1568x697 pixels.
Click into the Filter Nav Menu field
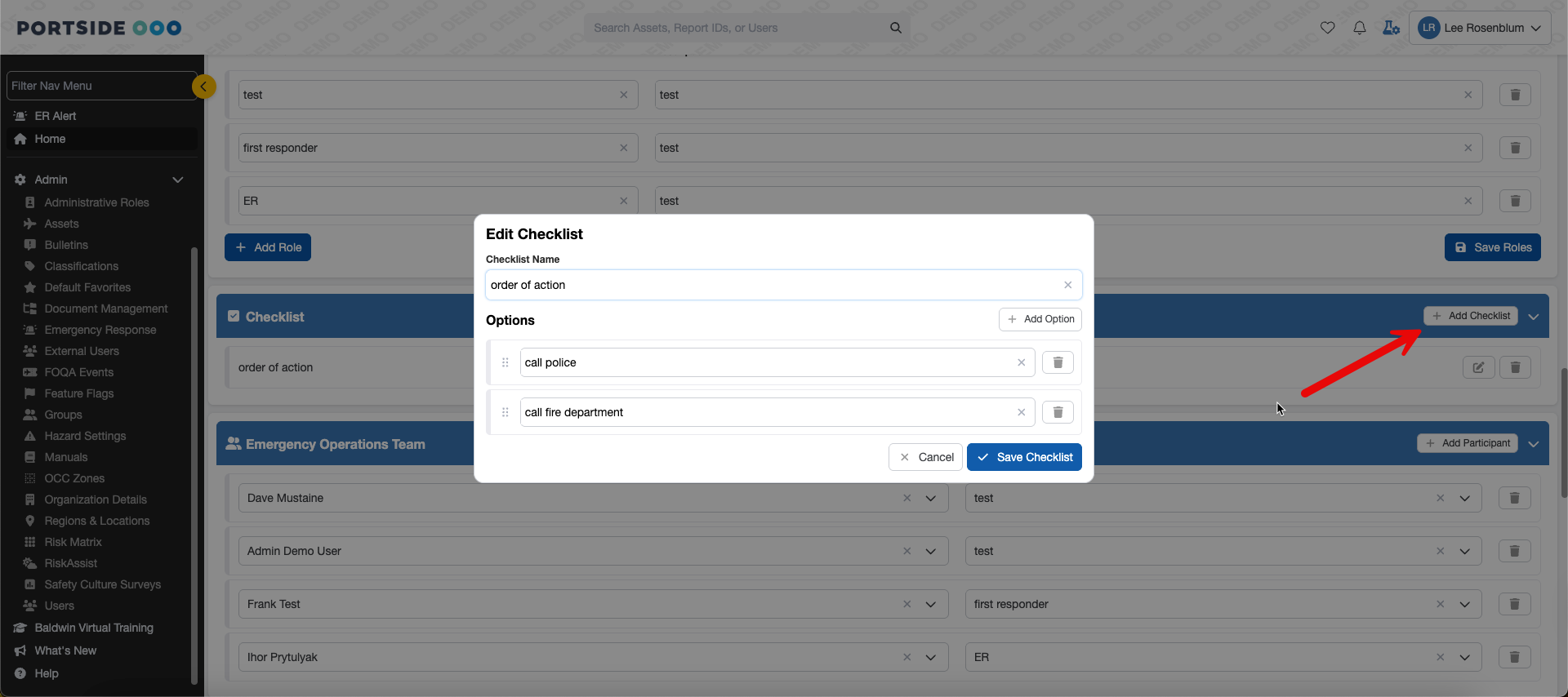click(98, 86)
